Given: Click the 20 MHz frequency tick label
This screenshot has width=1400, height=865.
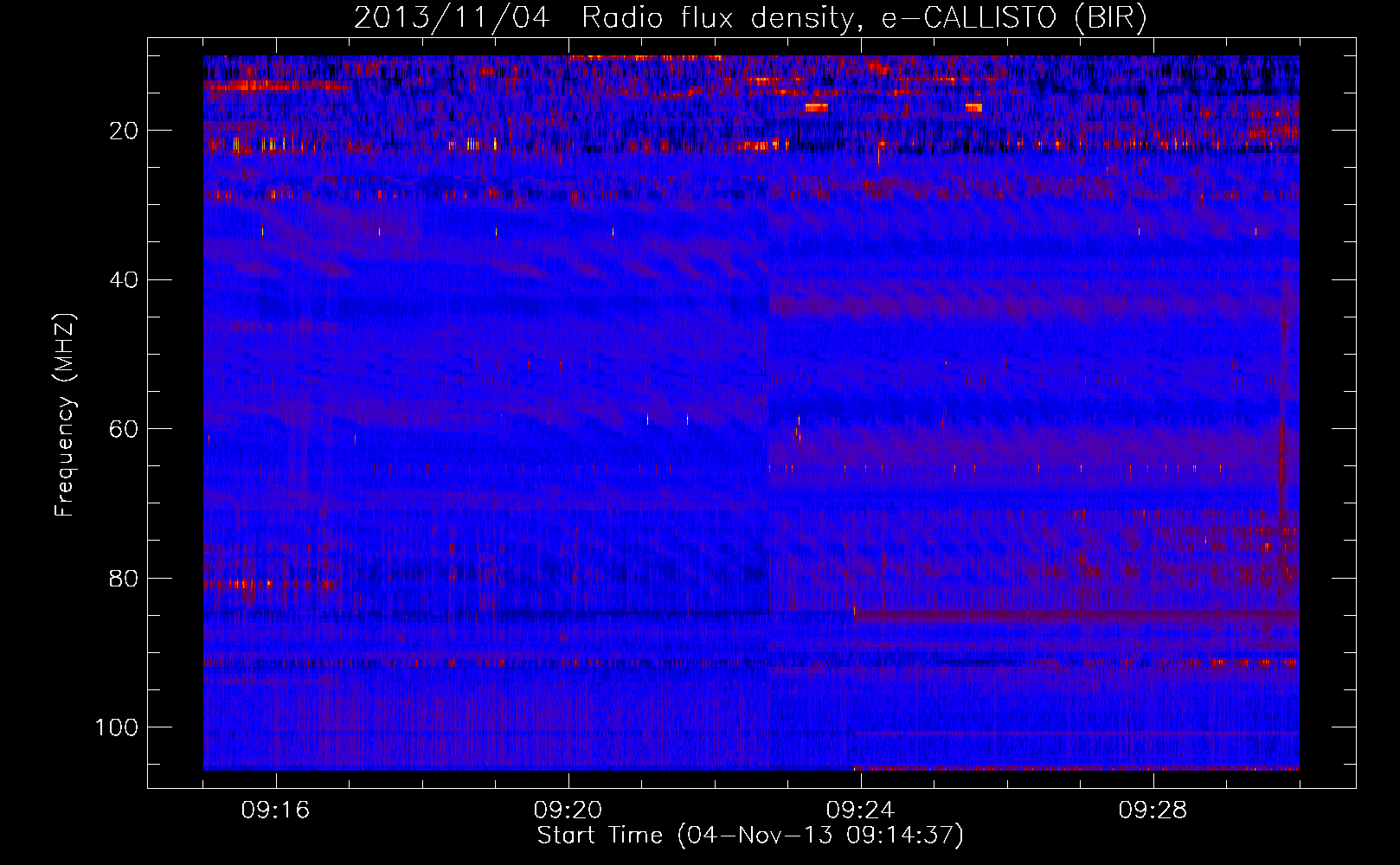Looking at the screenshot, I should [x=125, y=131].
